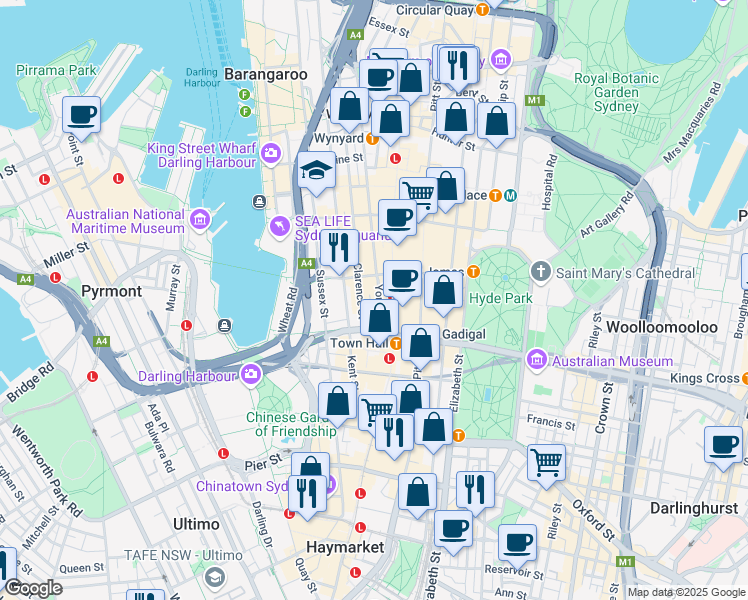
Task: Select the Australian Museum pin
Action: pos(537,359)
